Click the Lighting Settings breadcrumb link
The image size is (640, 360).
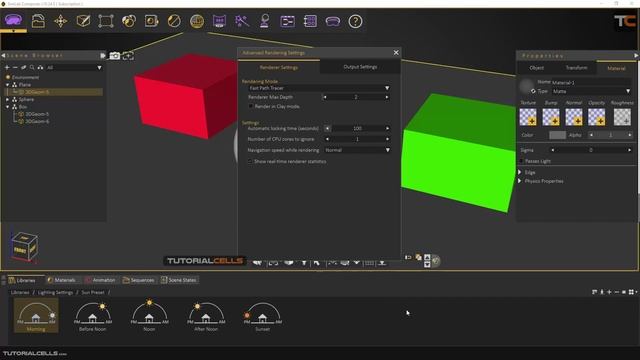(x=55, y=292)
